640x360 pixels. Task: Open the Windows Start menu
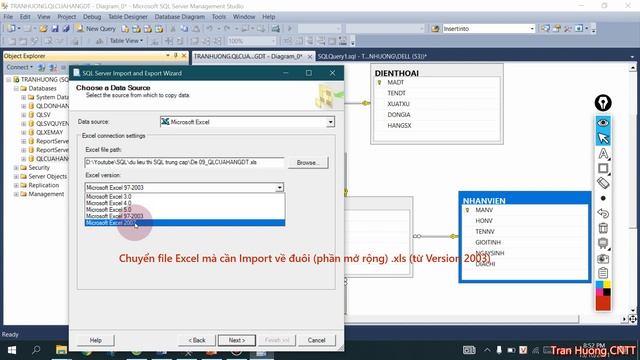point(12,350)
